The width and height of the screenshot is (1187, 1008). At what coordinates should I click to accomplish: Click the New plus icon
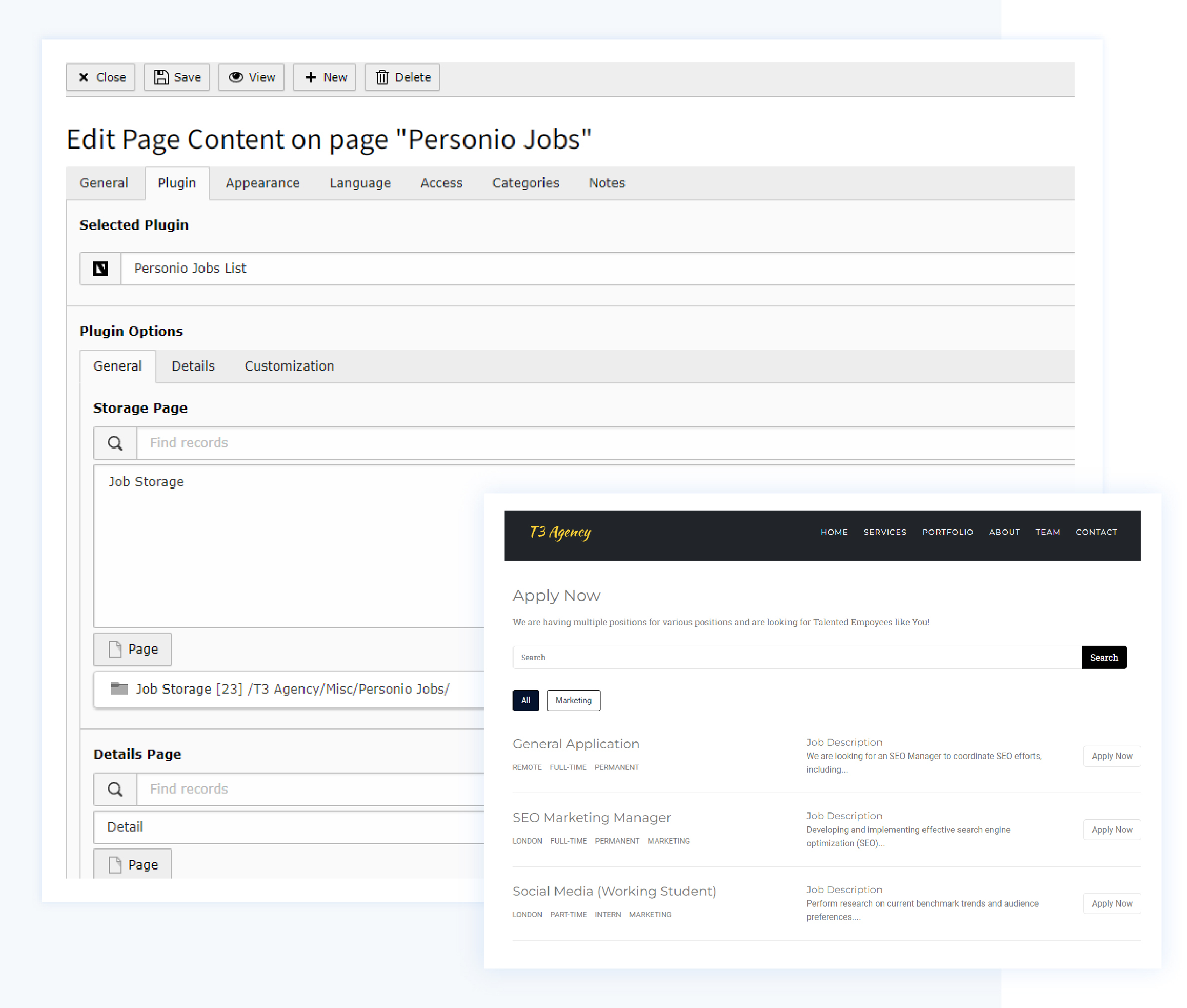pos(310,77)
